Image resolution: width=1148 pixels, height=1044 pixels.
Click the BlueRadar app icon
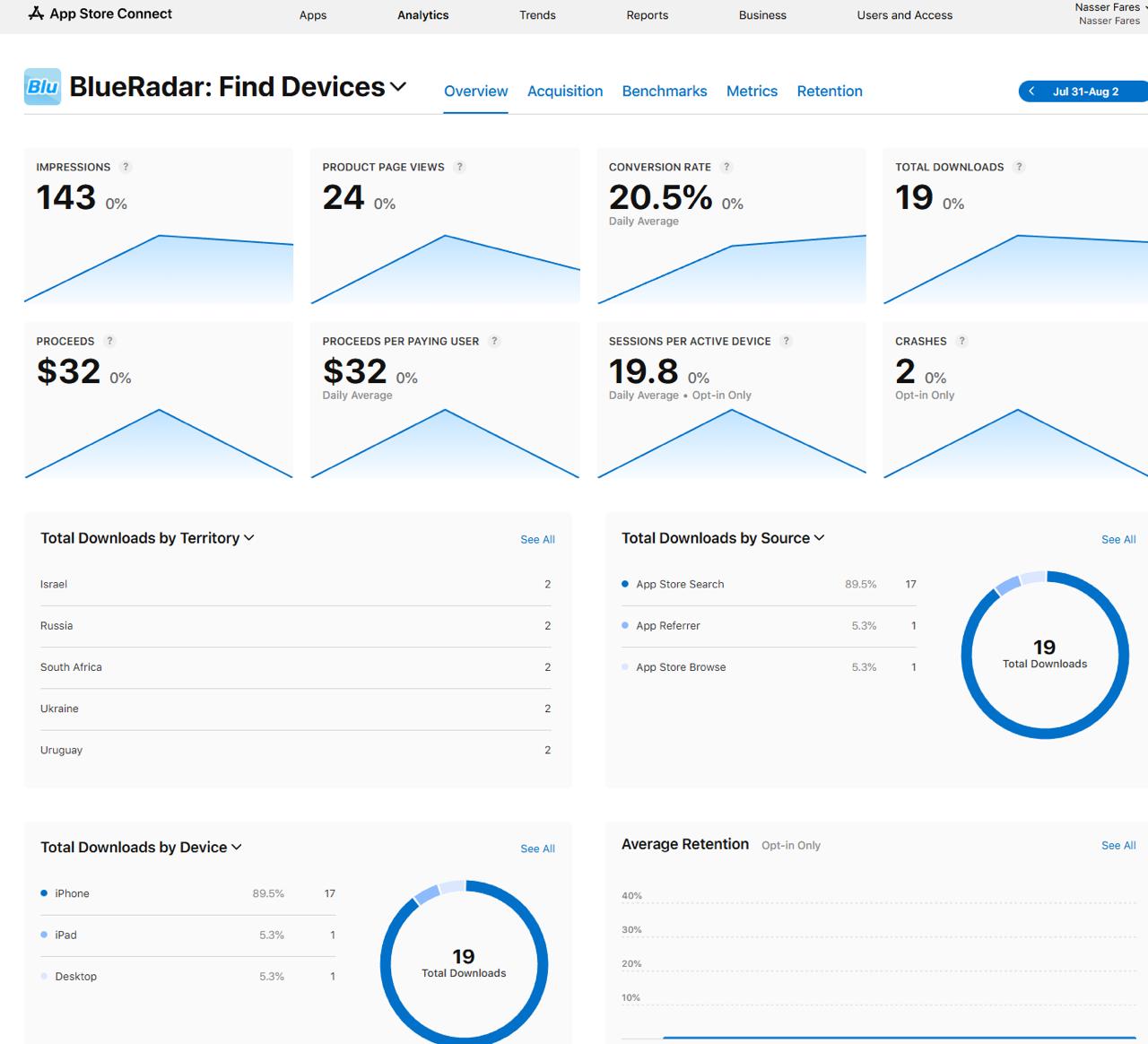tap(42, 87)
